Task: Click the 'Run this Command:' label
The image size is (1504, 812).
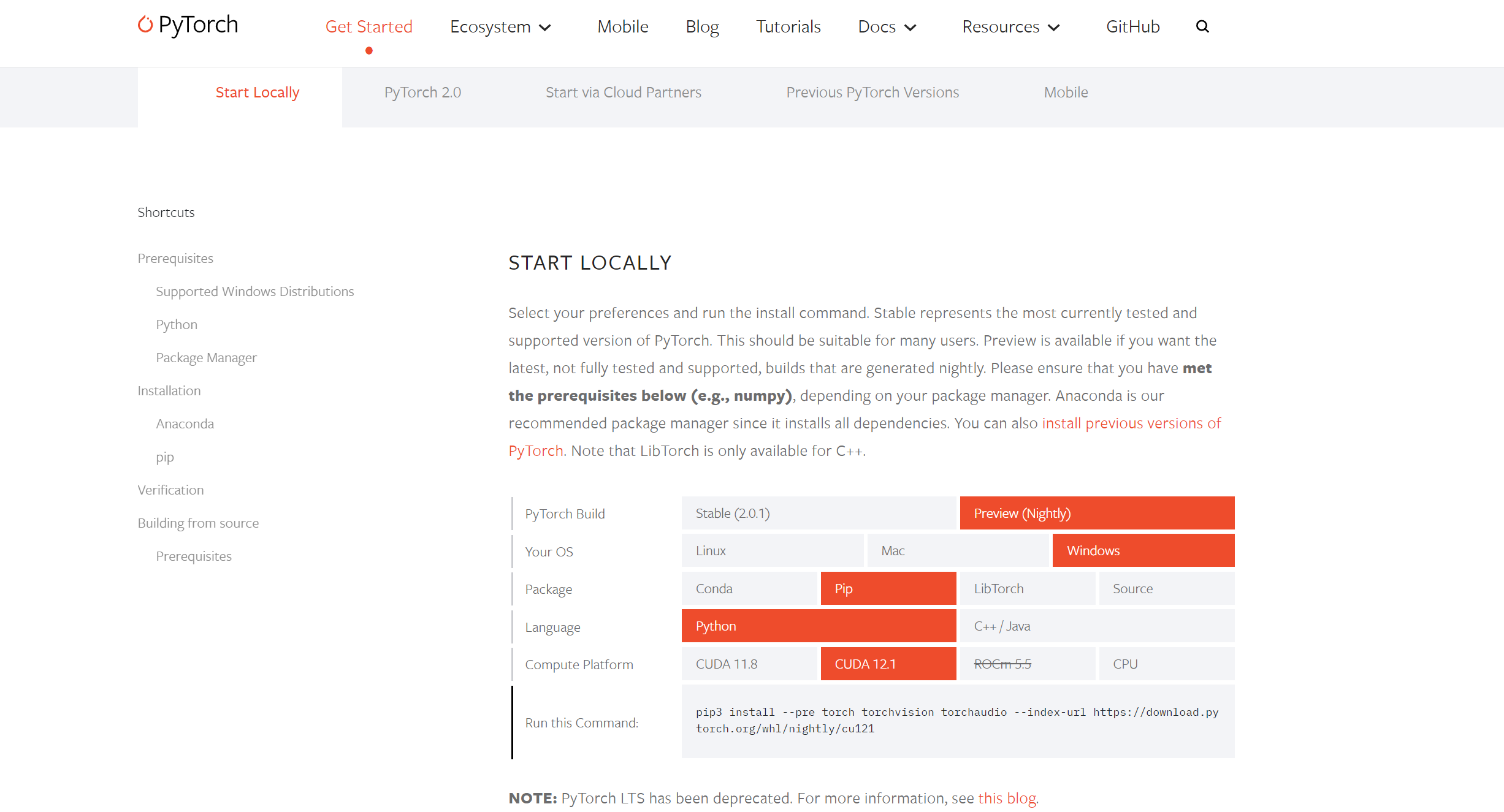Action: tap(581, 723)
